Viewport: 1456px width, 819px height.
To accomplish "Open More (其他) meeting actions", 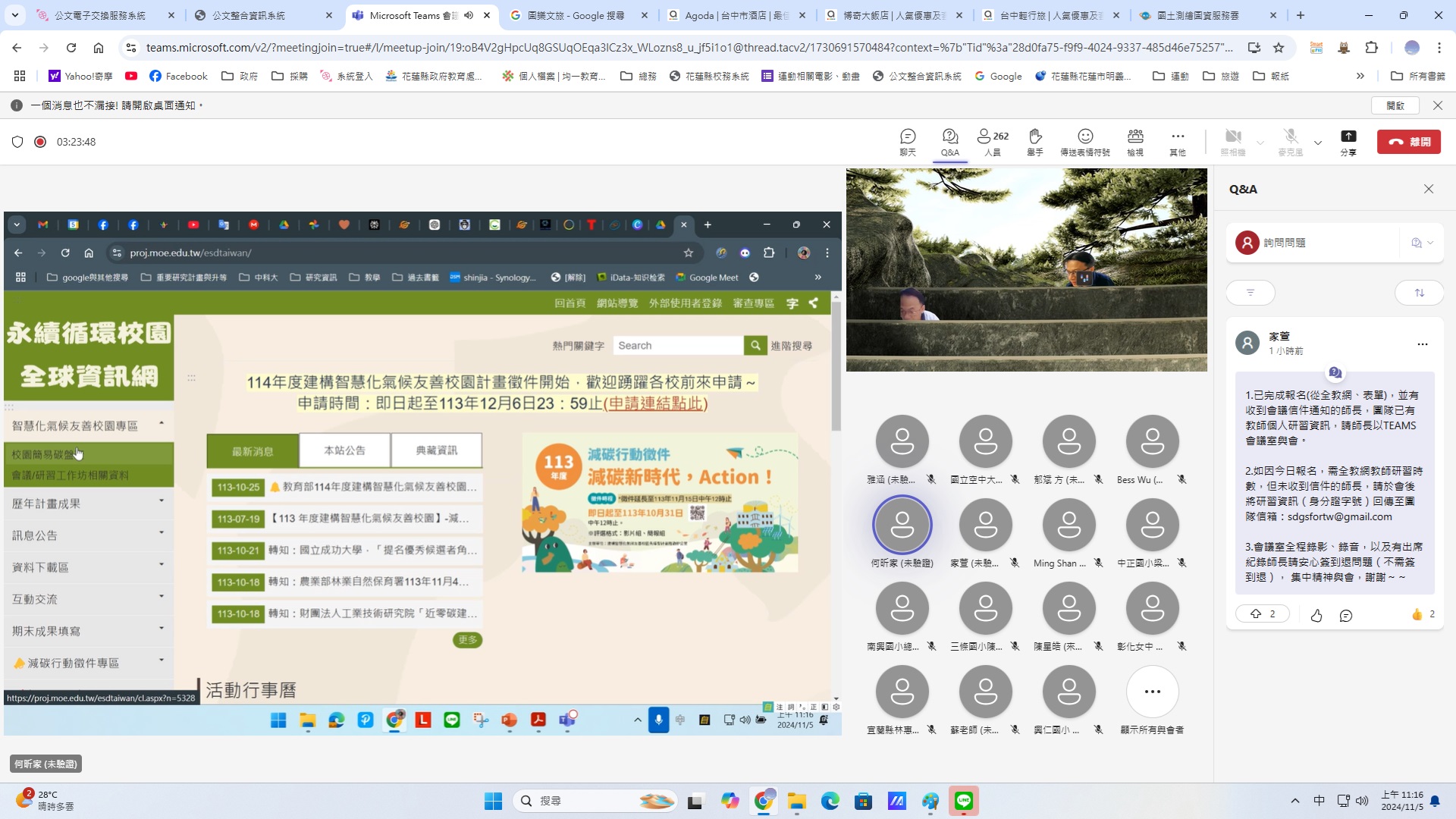I will click(1177, 141).
